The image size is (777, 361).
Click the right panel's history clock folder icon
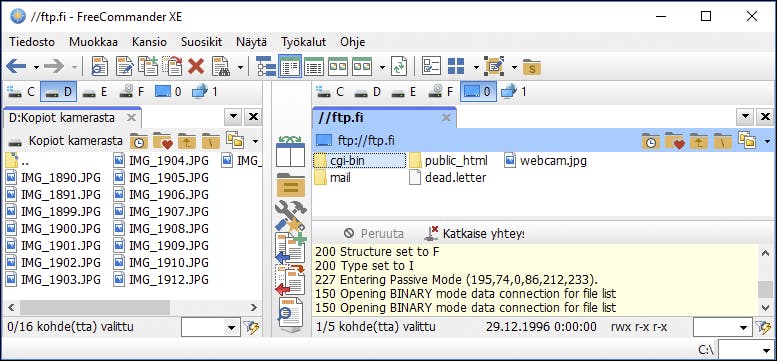(651, 141)
